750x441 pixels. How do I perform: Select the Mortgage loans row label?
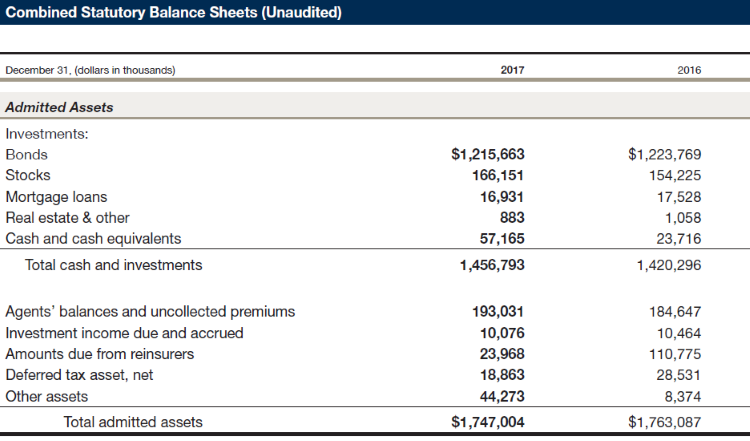[56, 196]
